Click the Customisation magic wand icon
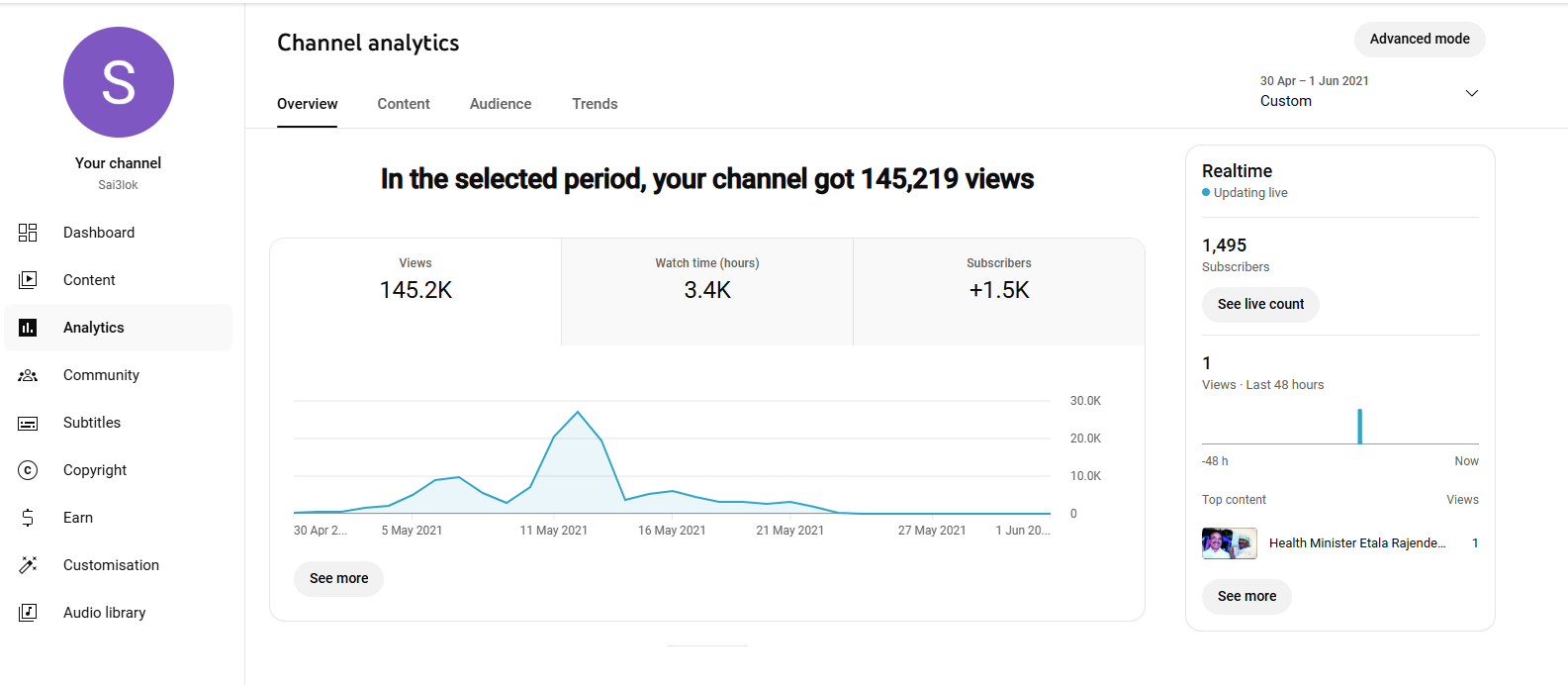1568x685 pixels. [28, 565]
